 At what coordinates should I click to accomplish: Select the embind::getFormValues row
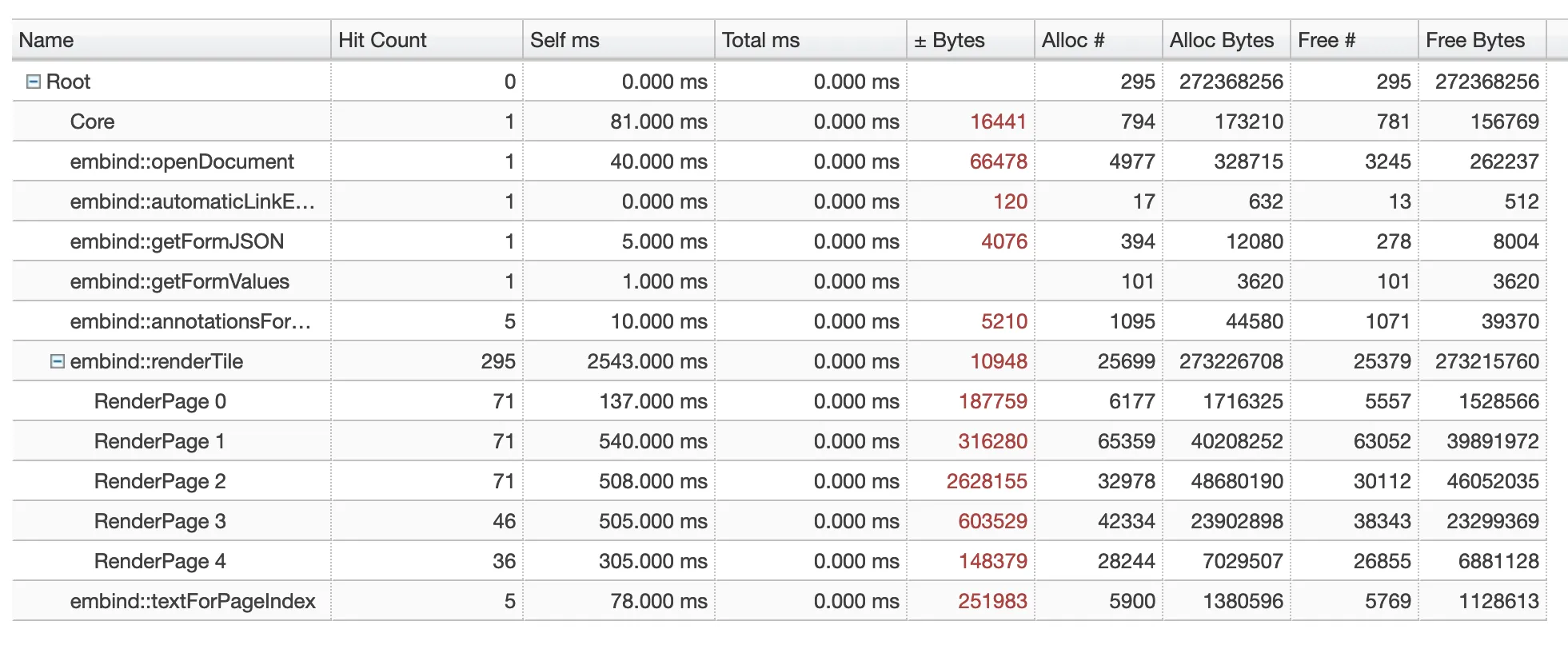tap(180, 281)
